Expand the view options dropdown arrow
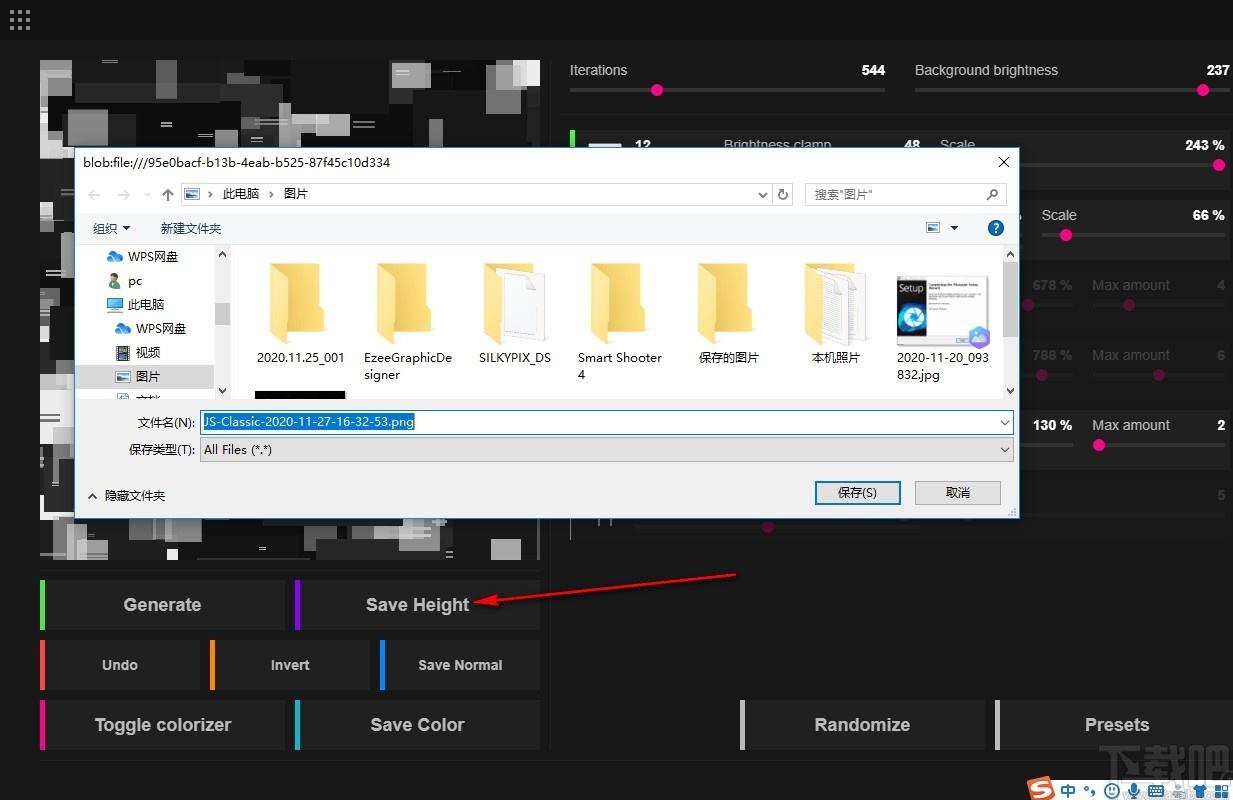This screenshot has height=800, width=1233. click(x=954, y=228)
